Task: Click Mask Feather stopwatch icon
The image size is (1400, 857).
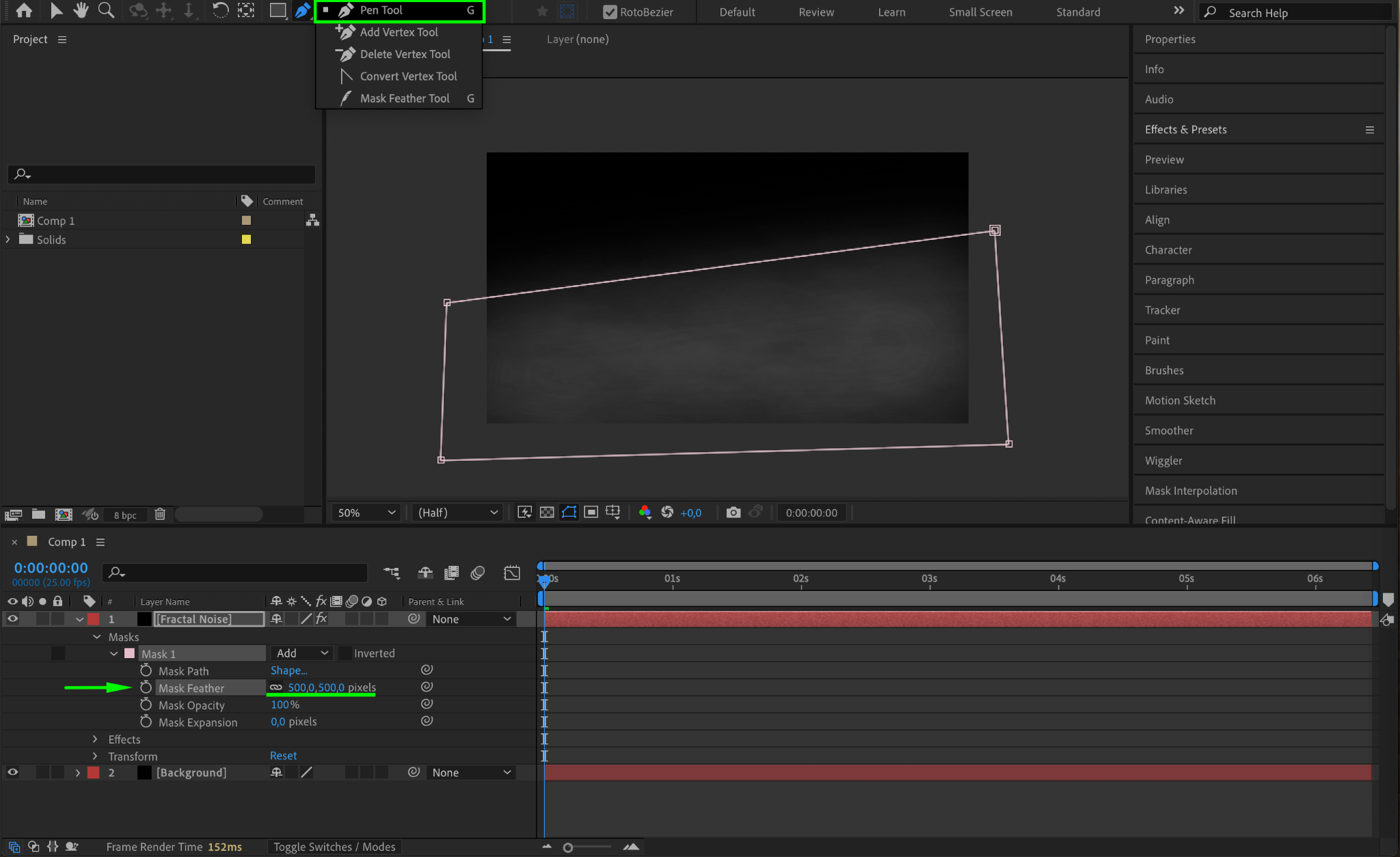Action: click(x=146, y=688)
